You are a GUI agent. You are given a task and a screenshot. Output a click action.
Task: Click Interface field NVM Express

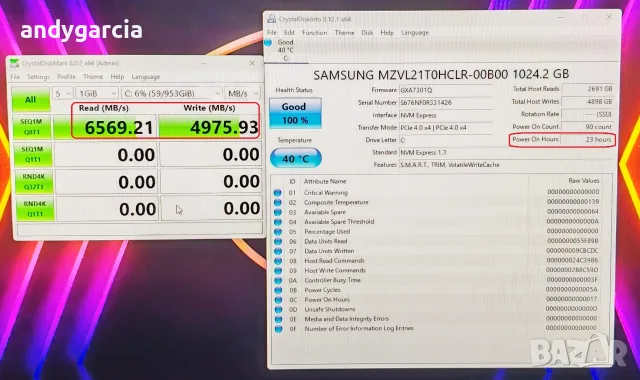(x=445, y=116)
